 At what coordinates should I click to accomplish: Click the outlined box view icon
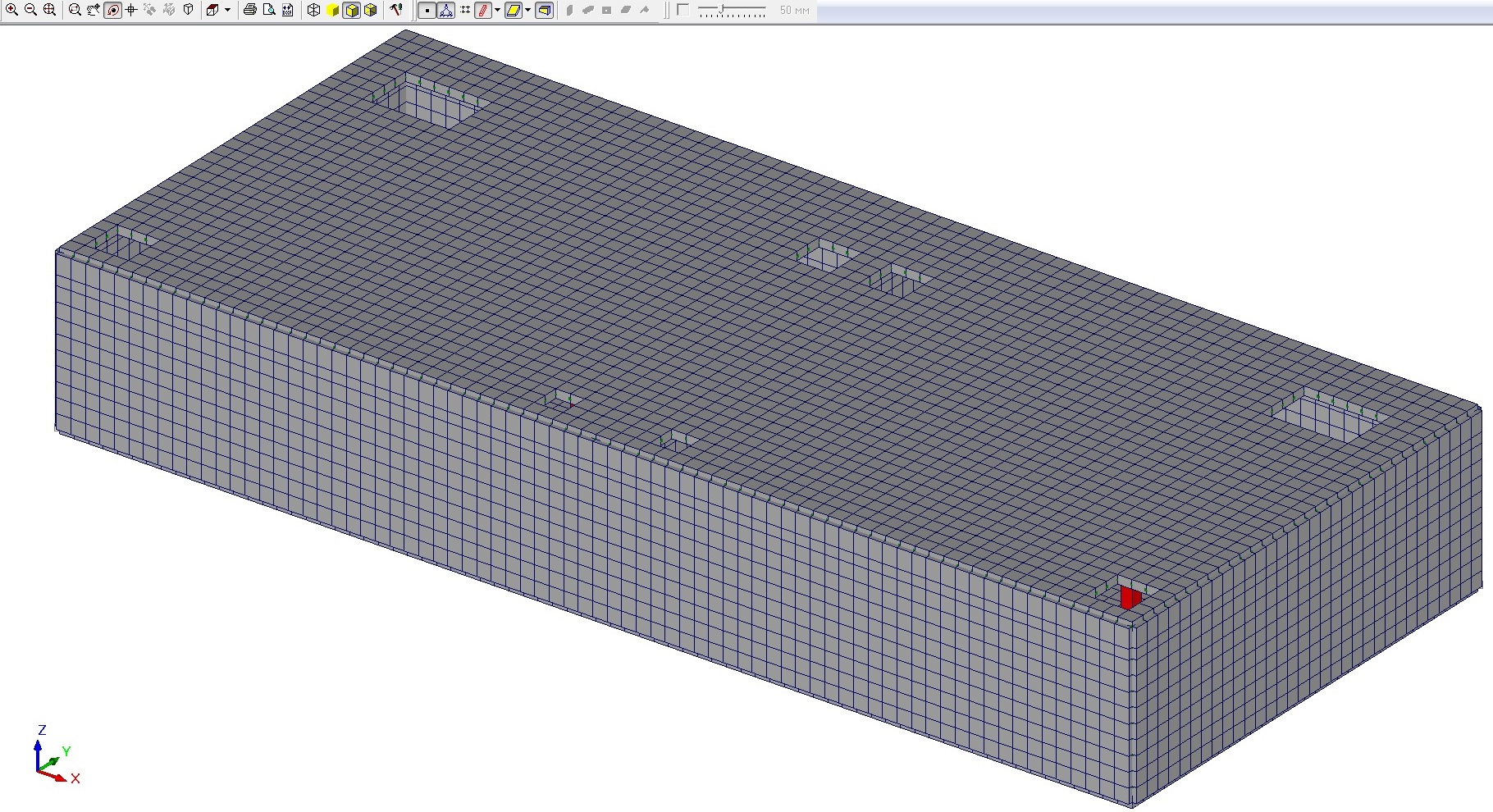coord(189,10)
